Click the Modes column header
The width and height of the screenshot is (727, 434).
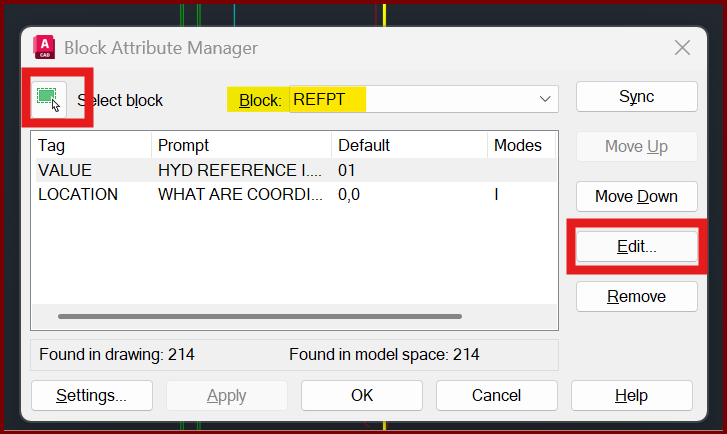(522, 146)
